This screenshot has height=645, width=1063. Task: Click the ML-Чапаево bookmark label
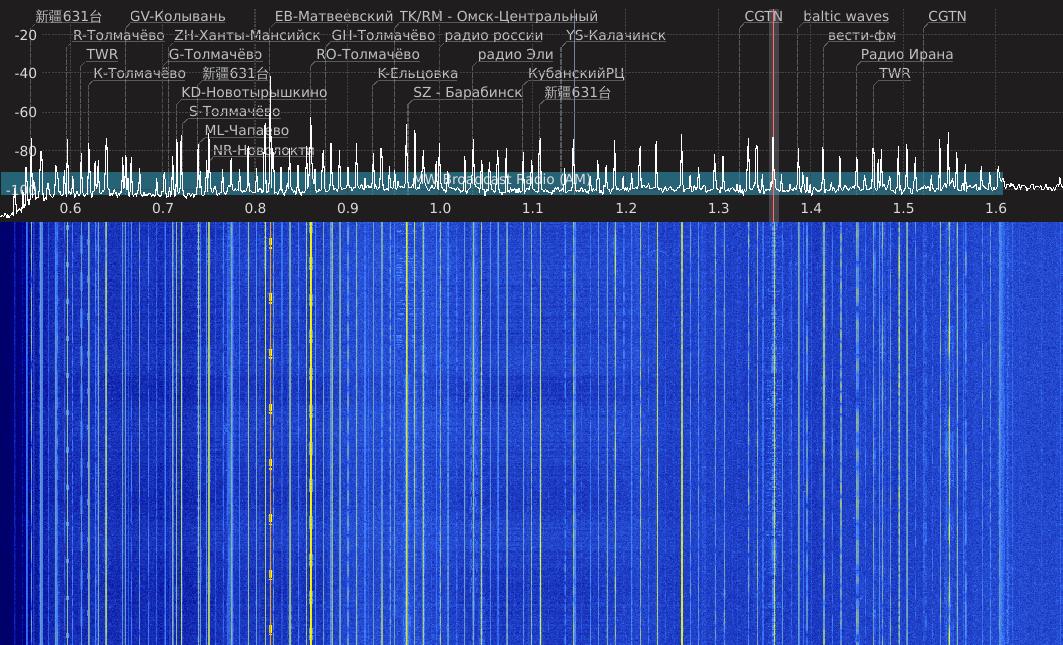[x=247, y=130]
